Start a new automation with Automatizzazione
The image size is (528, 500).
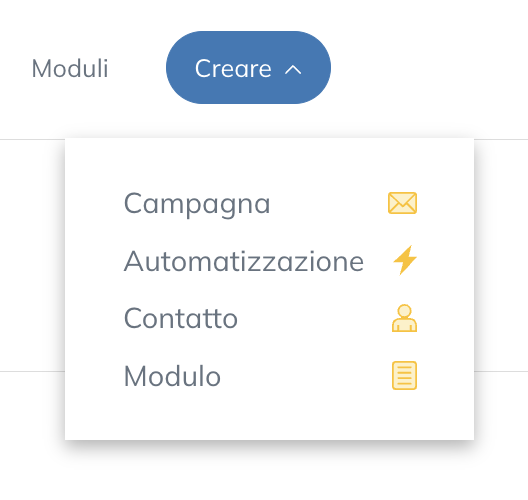(244, 261)
